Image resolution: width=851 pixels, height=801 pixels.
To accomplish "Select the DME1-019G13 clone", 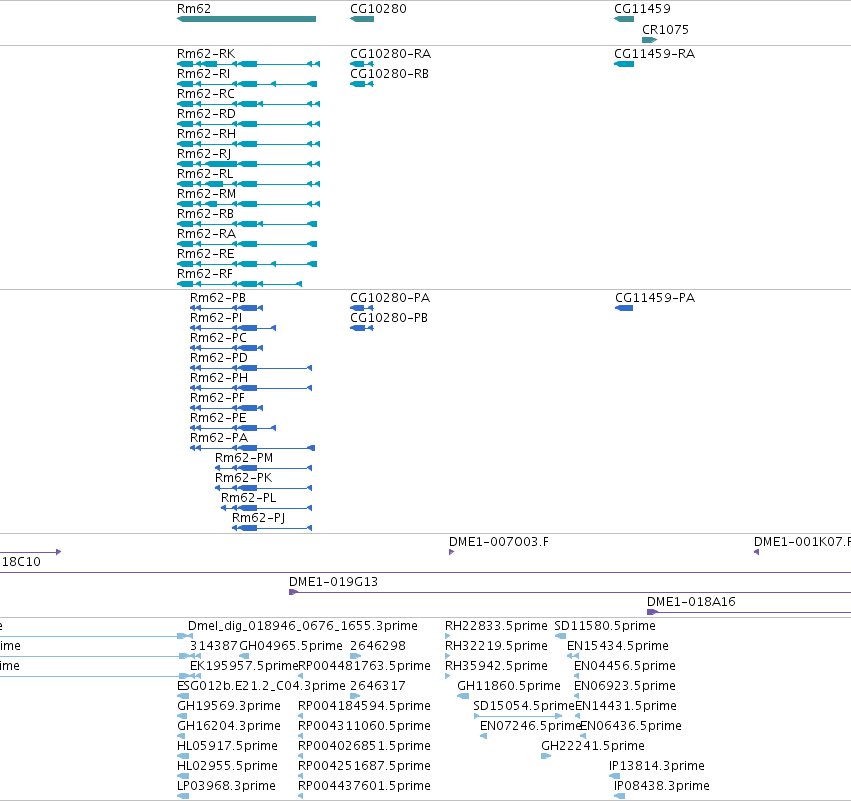I will pyautogui.click(x=570, y=592).
